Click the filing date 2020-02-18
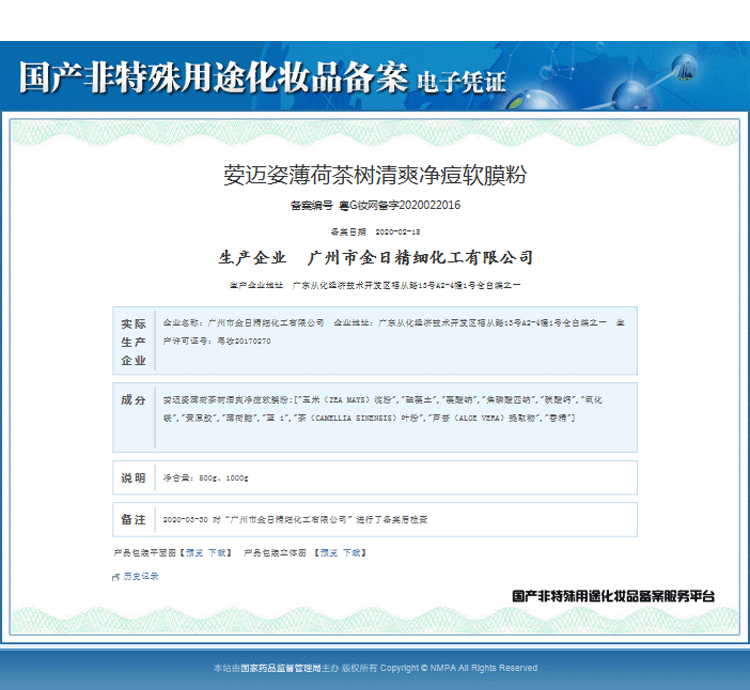 click(x=397, y=232)
